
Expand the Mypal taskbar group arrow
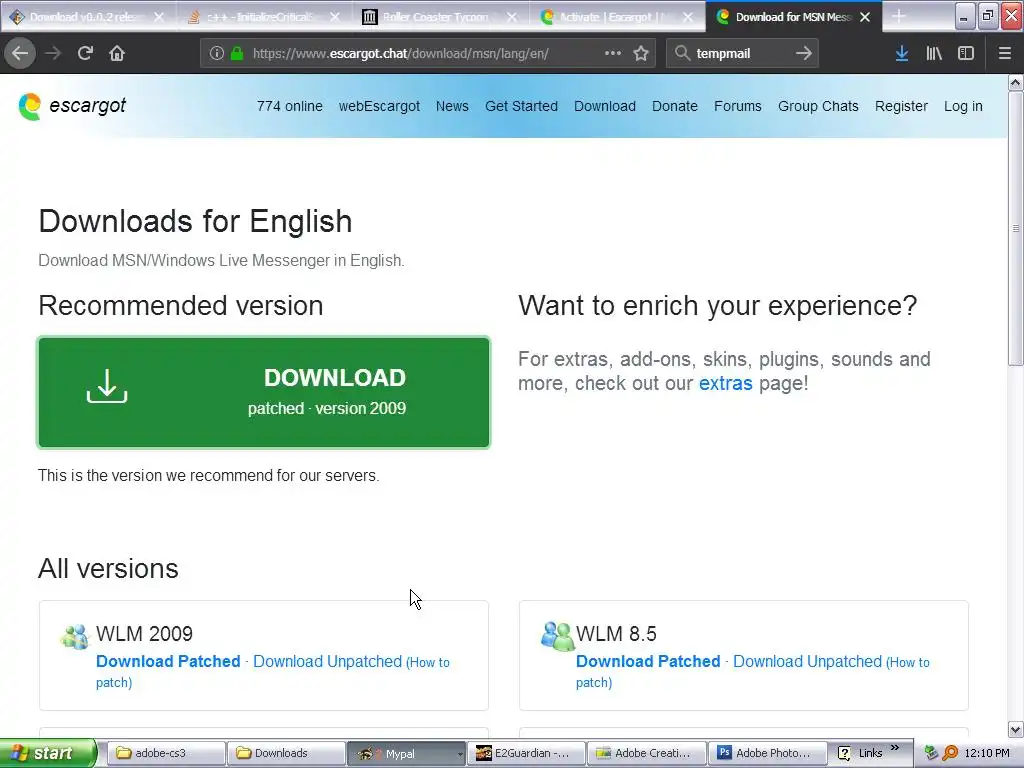tap(460, 754)
